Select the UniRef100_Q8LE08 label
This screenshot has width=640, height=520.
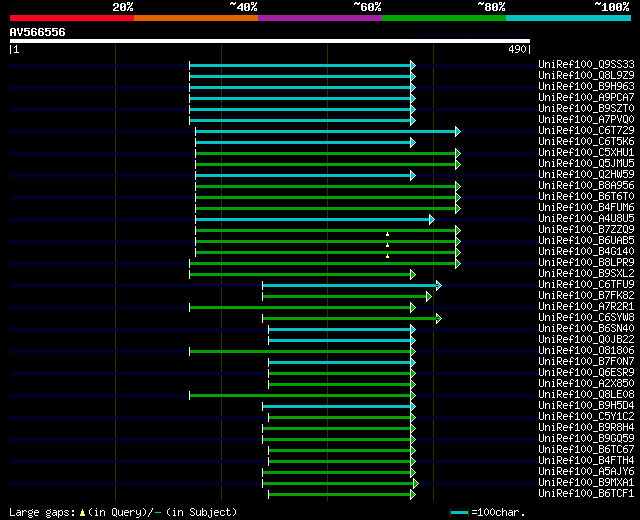tap(586, 395)
